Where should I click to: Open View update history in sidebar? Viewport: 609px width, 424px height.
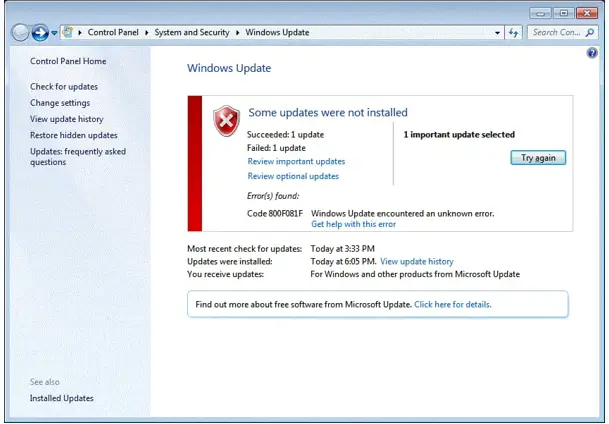click(x=66, y=119)
